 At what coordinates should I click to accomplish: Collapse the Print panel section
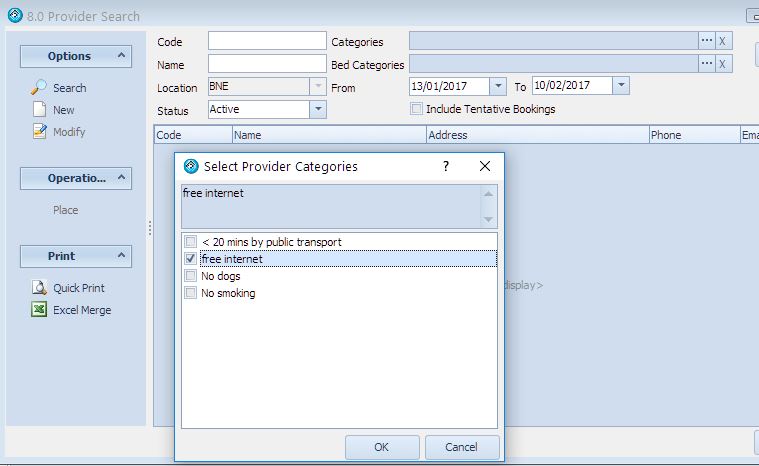pyautogui.click(x=121, y=256)
